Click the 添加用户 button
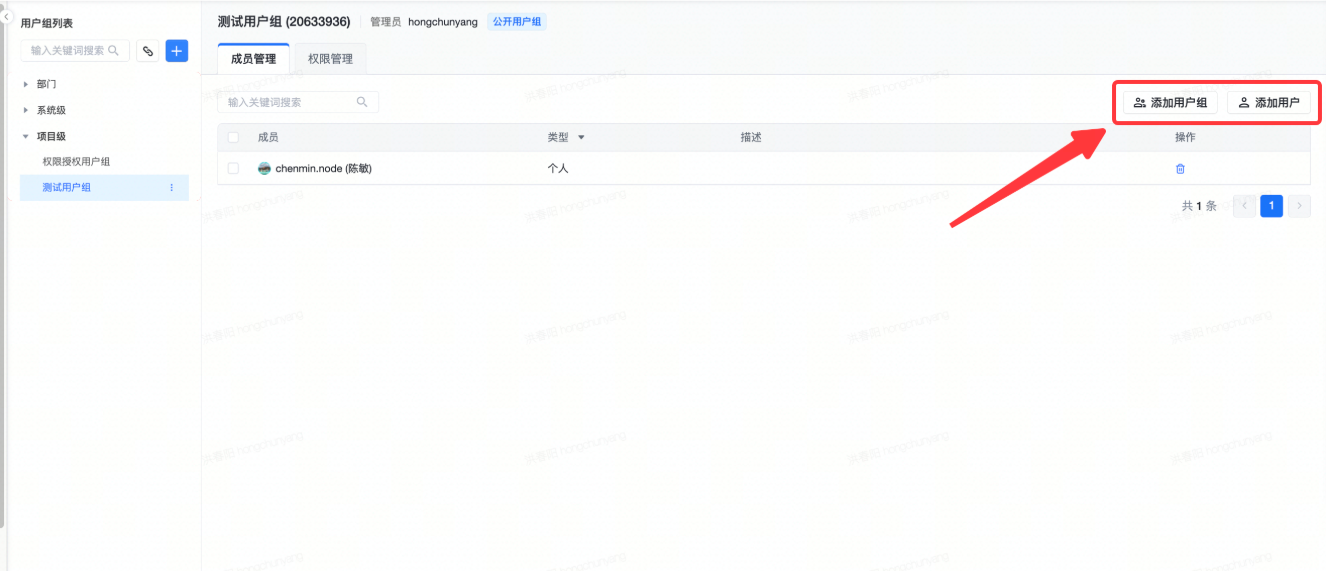The image size is (1326, 571). [1268, 102]
